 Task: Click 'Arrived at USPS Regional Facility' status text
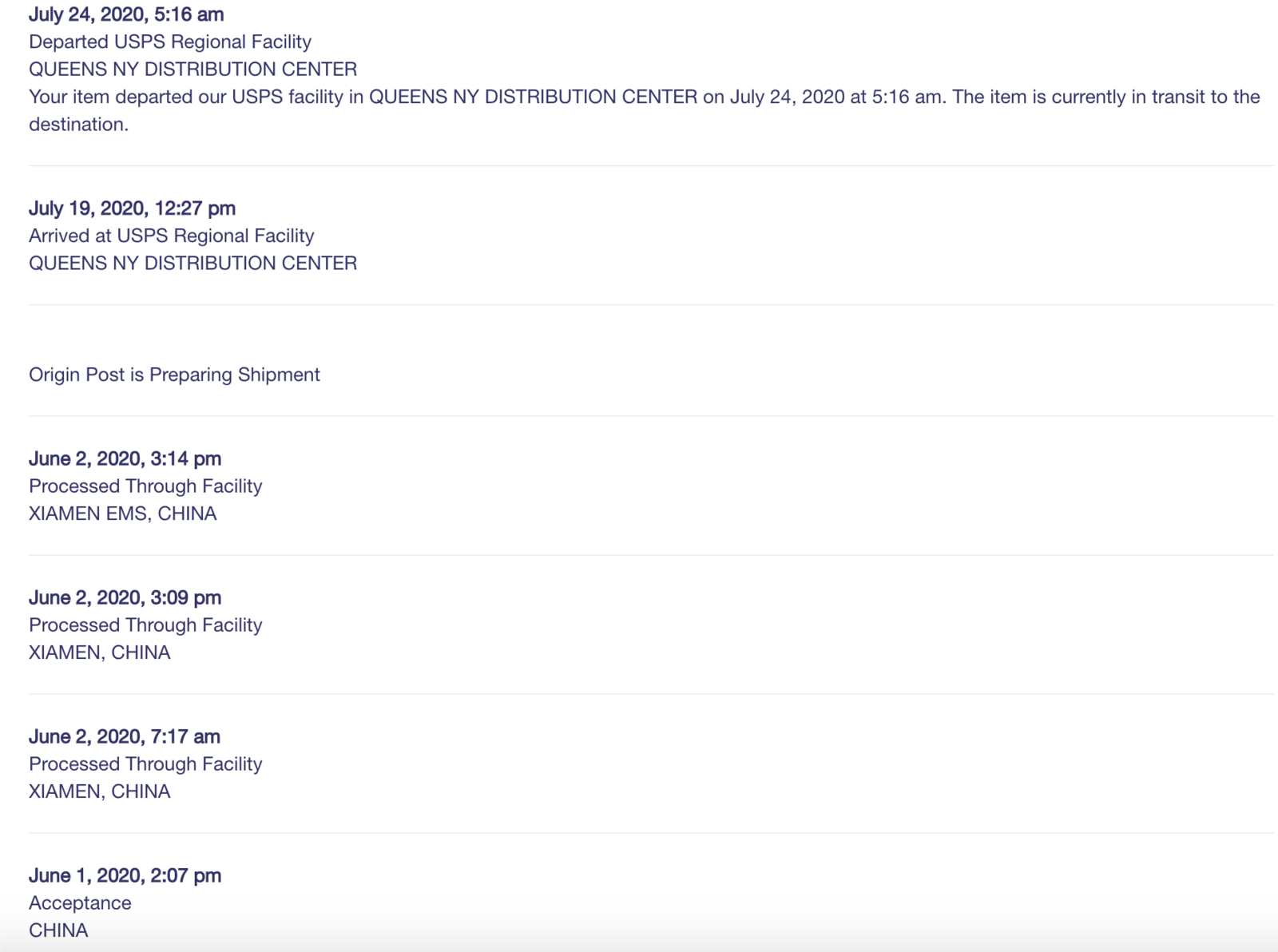(x=171, y=236)
